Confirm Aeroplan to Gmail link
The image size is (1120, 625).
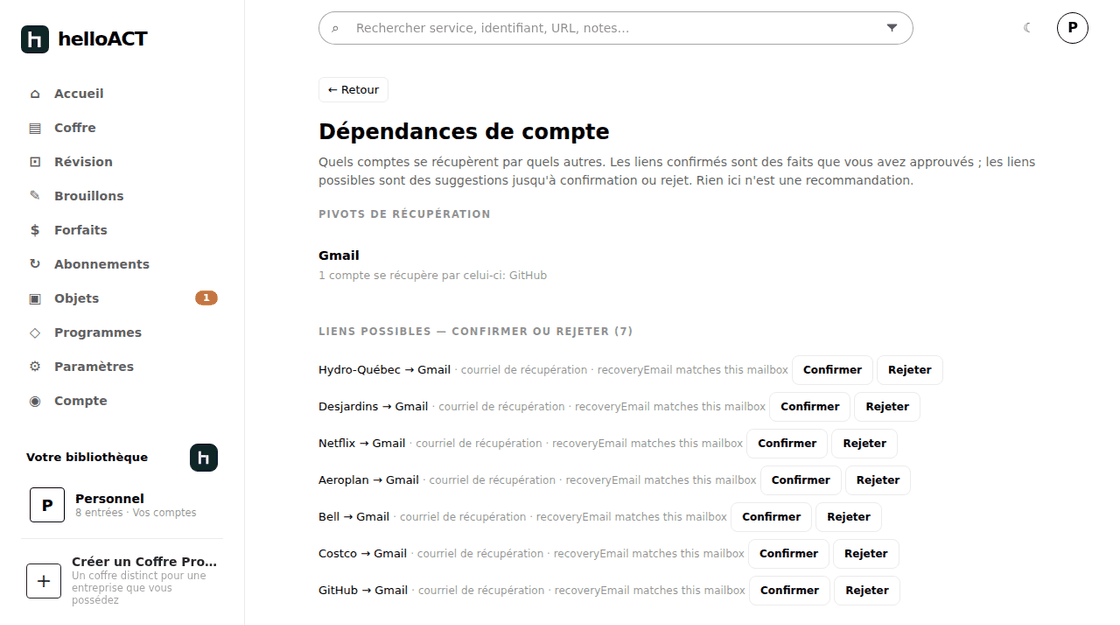click(x=801, y=480)
